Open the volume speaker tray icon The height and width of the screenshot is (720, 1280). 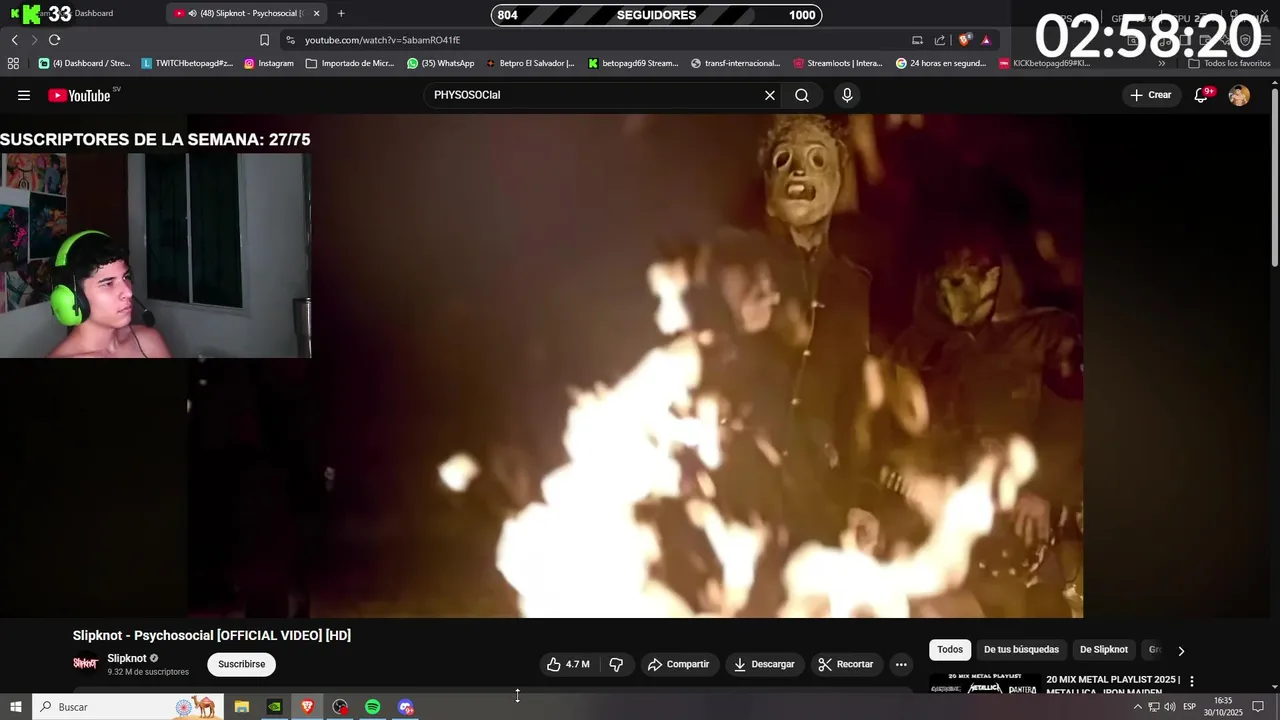click(1170, 707)
